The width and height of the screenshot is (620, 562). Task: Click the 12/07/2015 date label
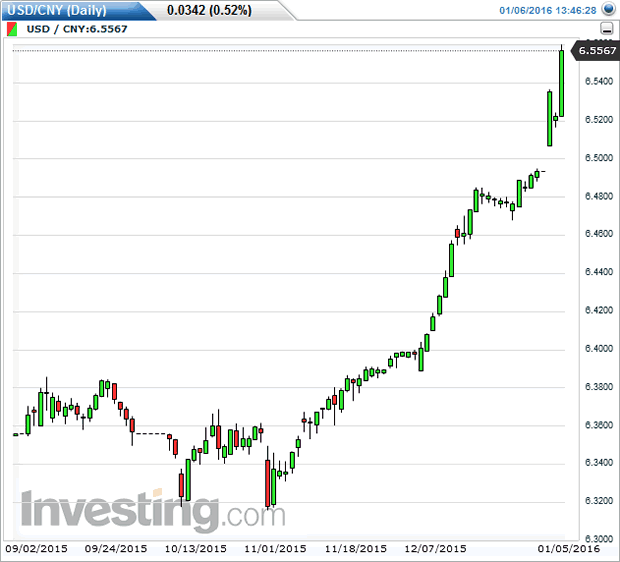click(x=435, y=549)
